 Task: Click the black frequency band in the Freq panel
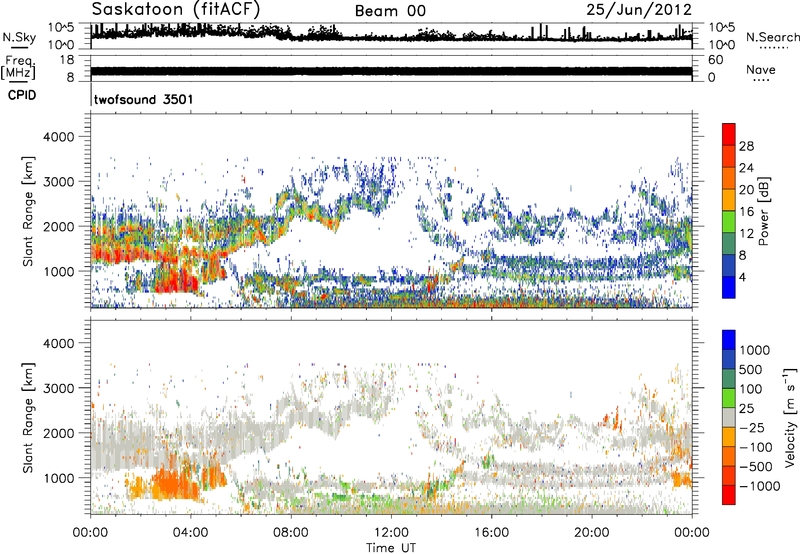pyautogui.click(x=391, y=71)
